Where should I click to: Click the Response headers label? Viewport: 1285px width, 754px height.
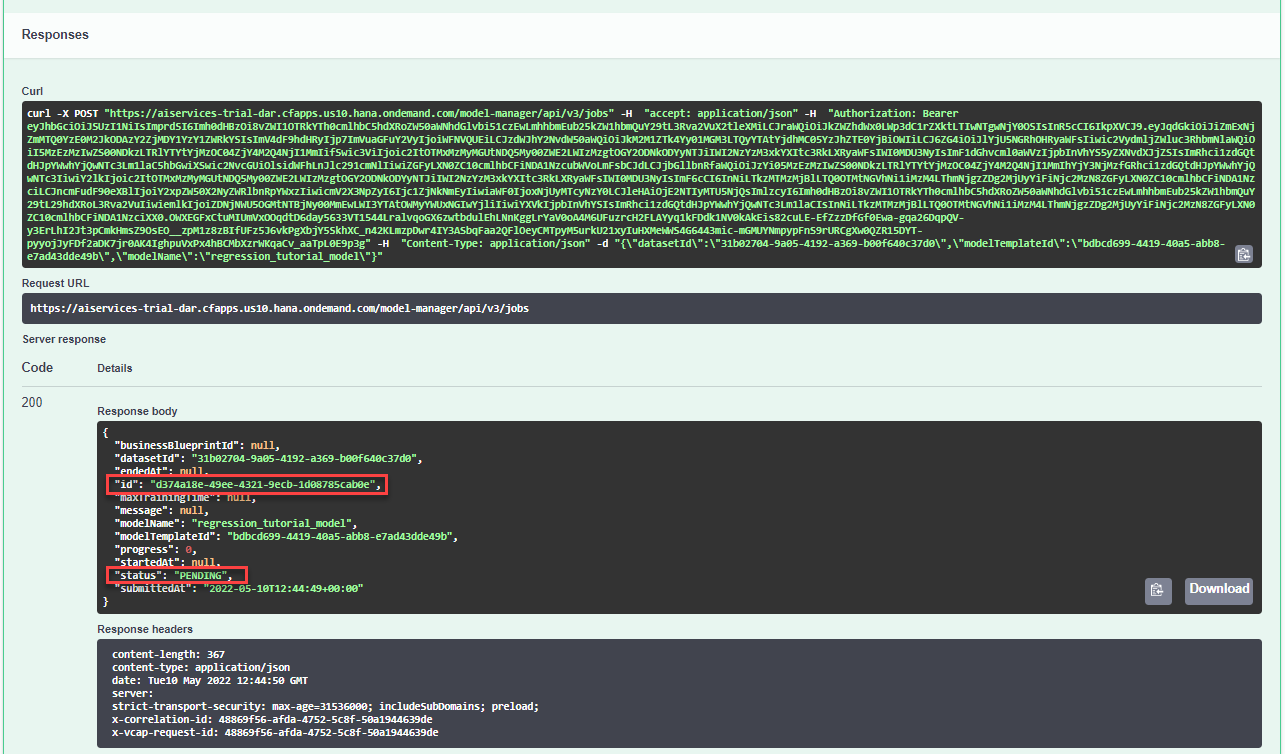click(145, 630)
